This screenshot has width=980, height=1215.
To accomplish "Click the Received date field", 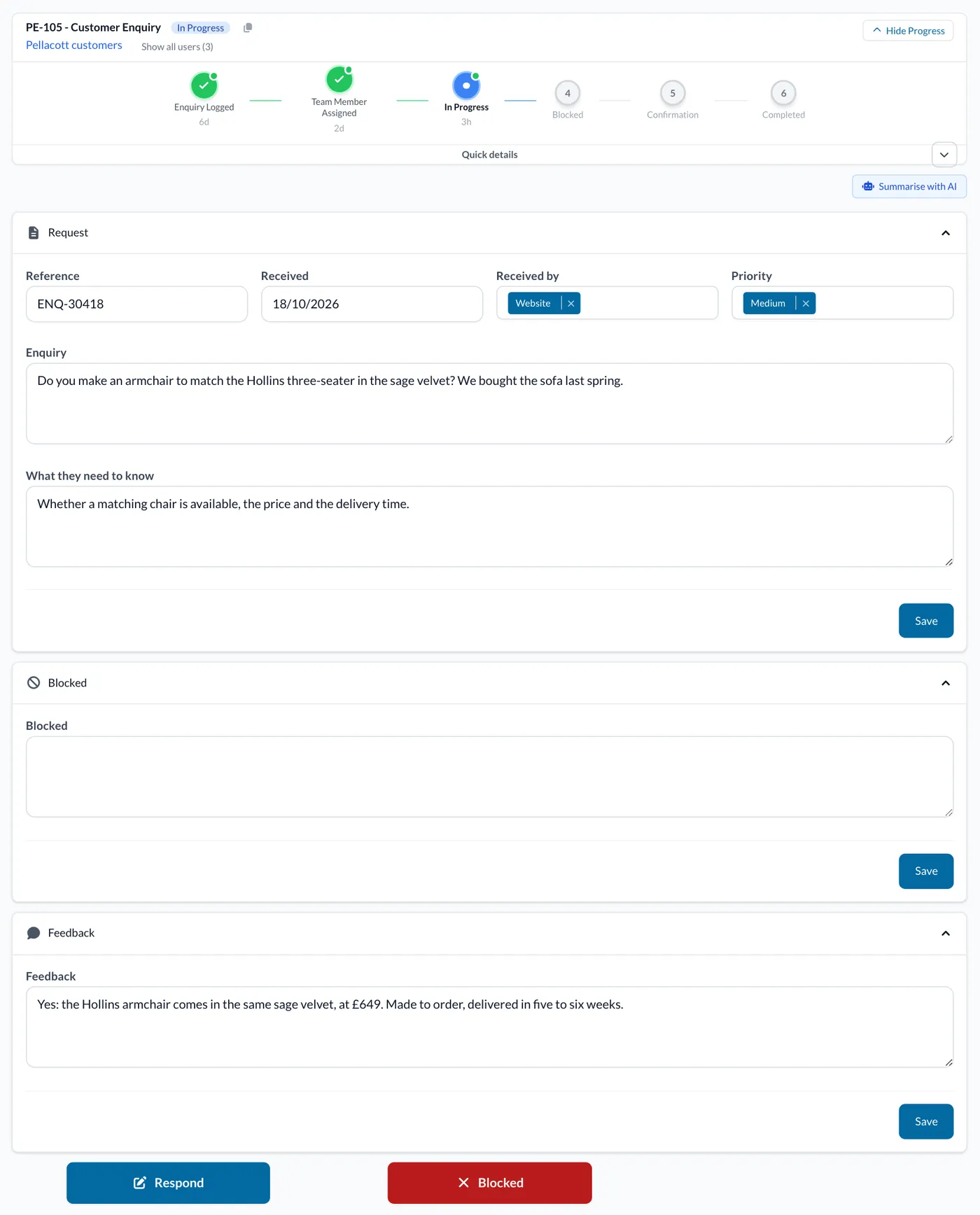I will coord(372,304).
